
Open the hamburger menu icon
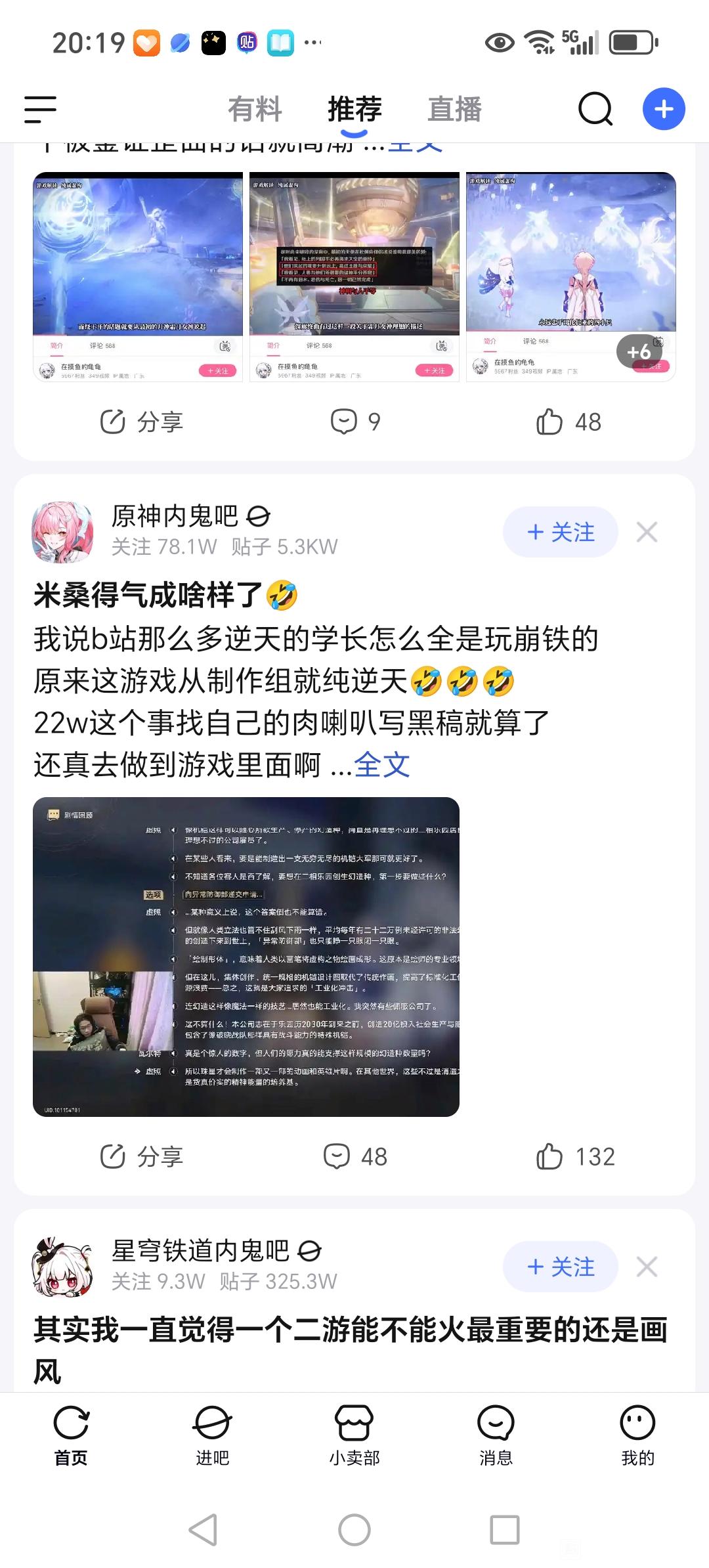(x=40, y=109)
